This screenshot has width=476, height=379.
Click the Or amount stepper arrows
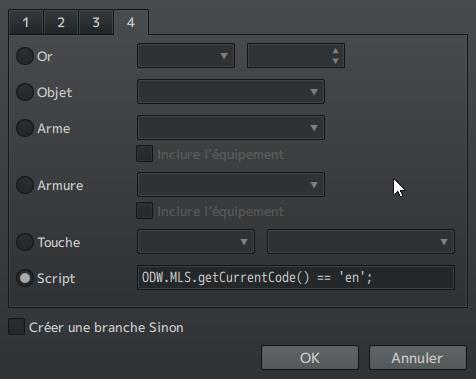[336, 56]
